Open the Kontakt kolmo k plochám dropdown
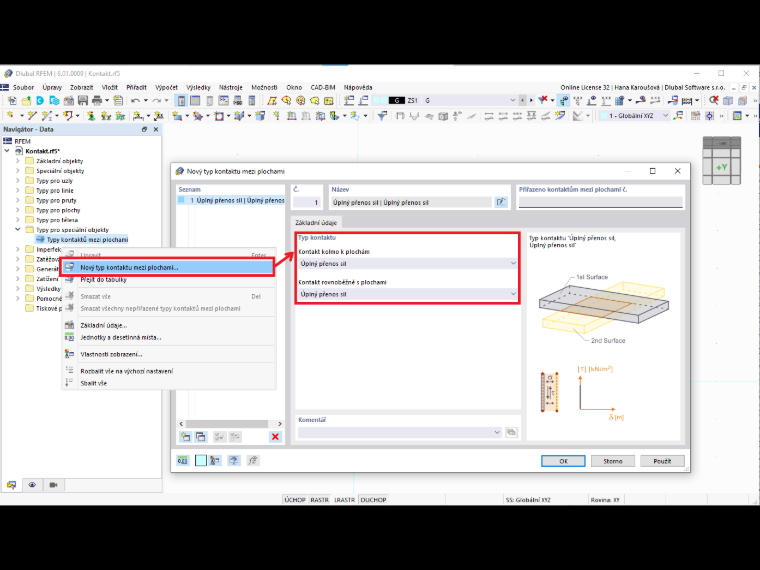Screen dimensions: 760x570 pyautogui.click(x=408, y=263)
